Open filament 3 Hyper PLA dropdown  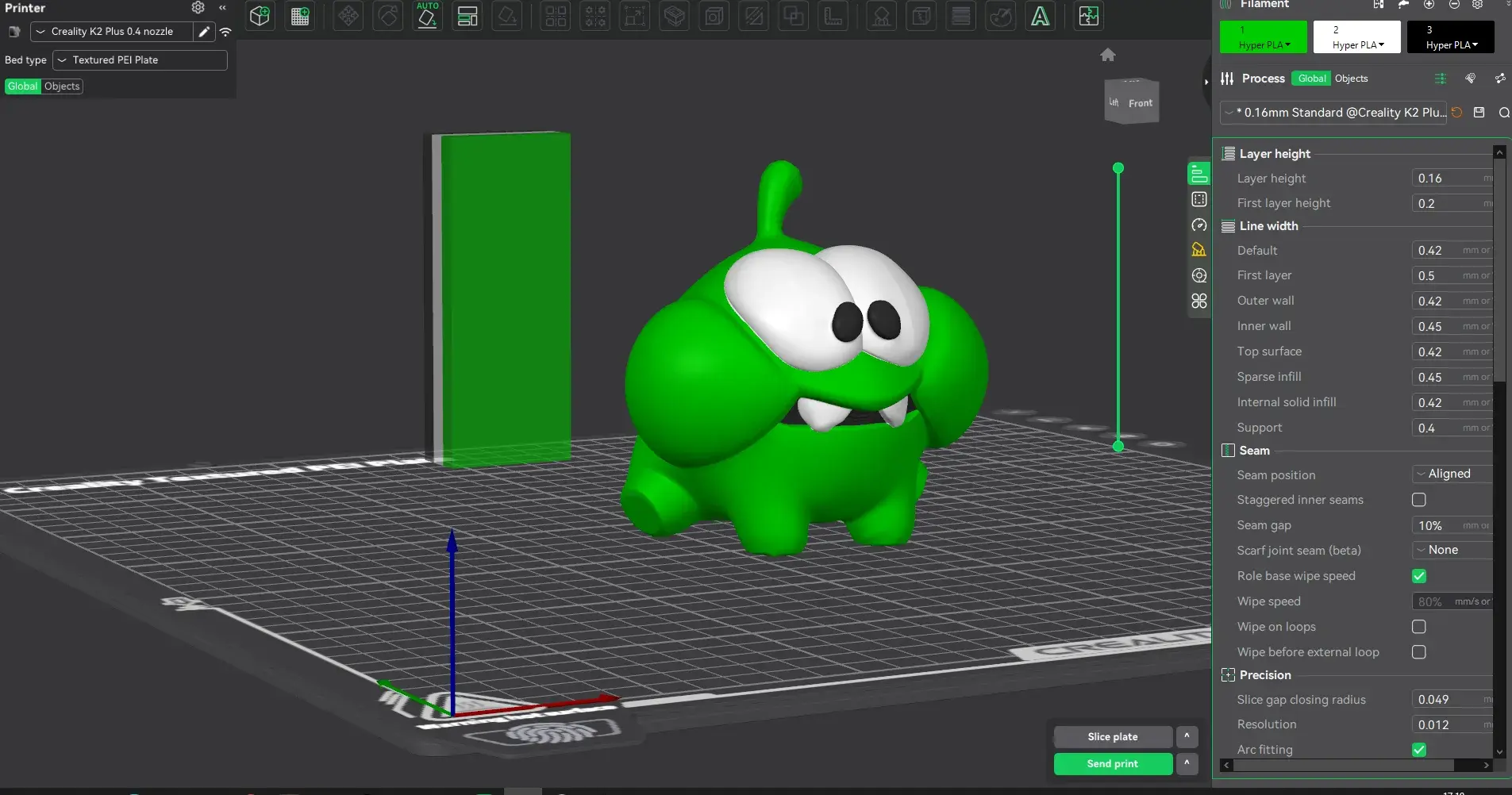point(1451,37)
